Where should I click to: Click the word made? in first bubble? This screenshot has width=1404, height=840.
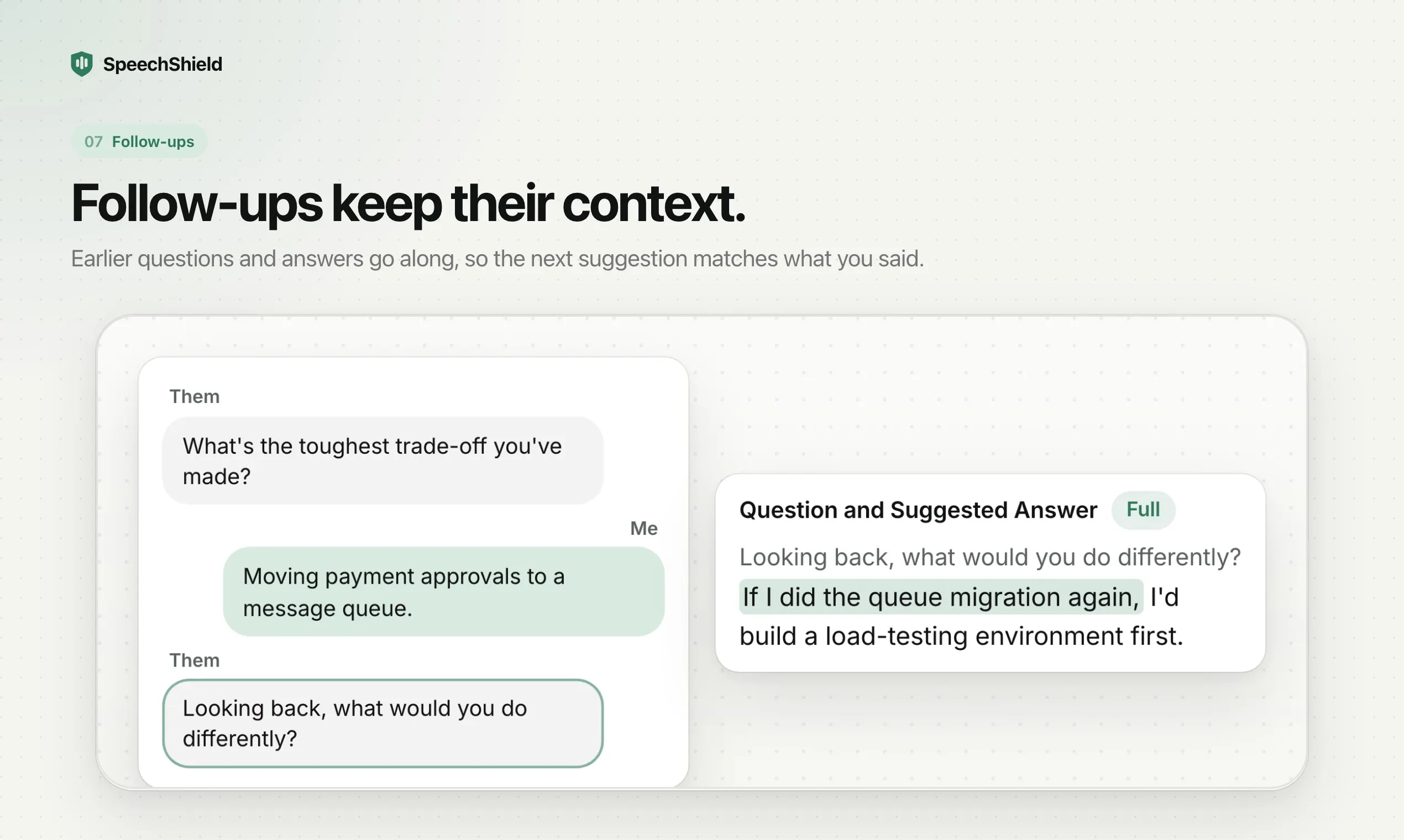coord(217,476)
